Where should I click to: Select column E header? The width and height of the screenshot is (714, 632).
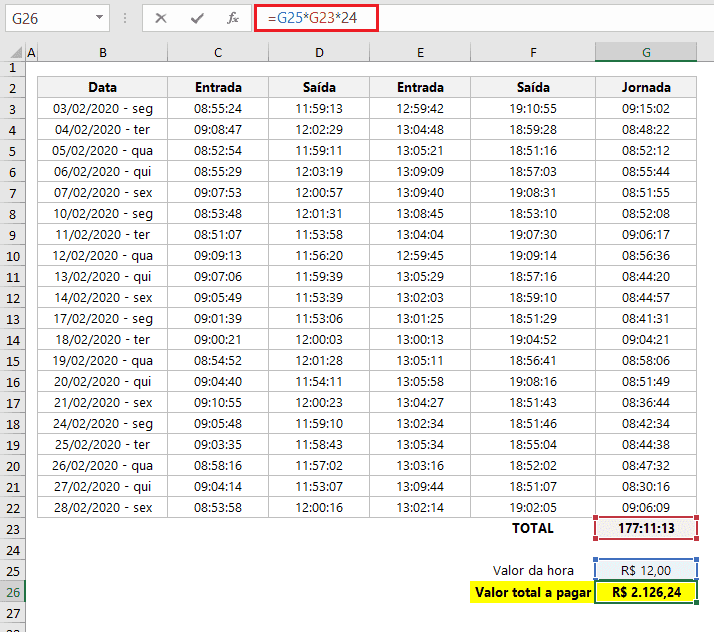[420, 53]
